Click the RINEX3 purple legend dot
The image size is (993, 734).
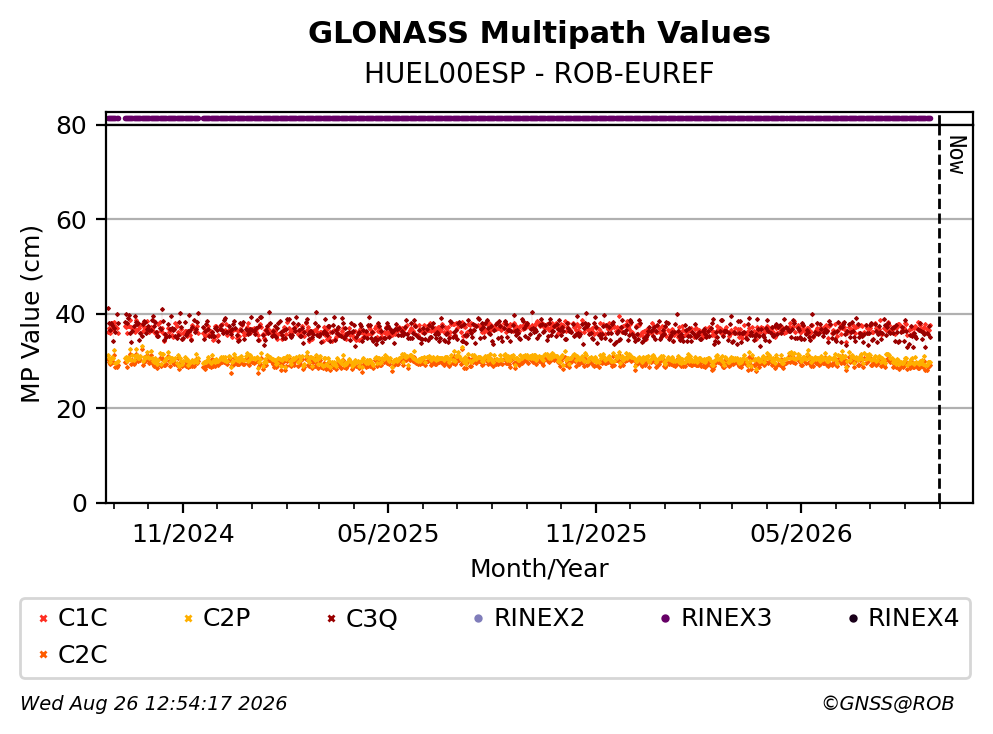(666, 619)
